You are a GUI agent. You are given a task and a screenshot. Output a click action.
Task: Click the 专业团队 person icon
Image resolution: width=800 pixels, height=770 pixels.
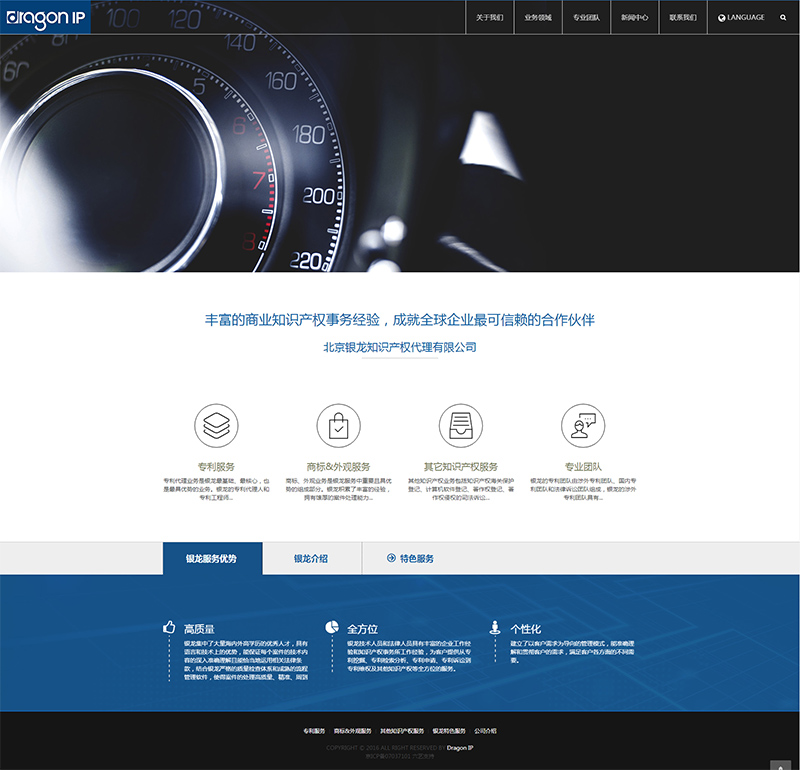pos(583,426)
